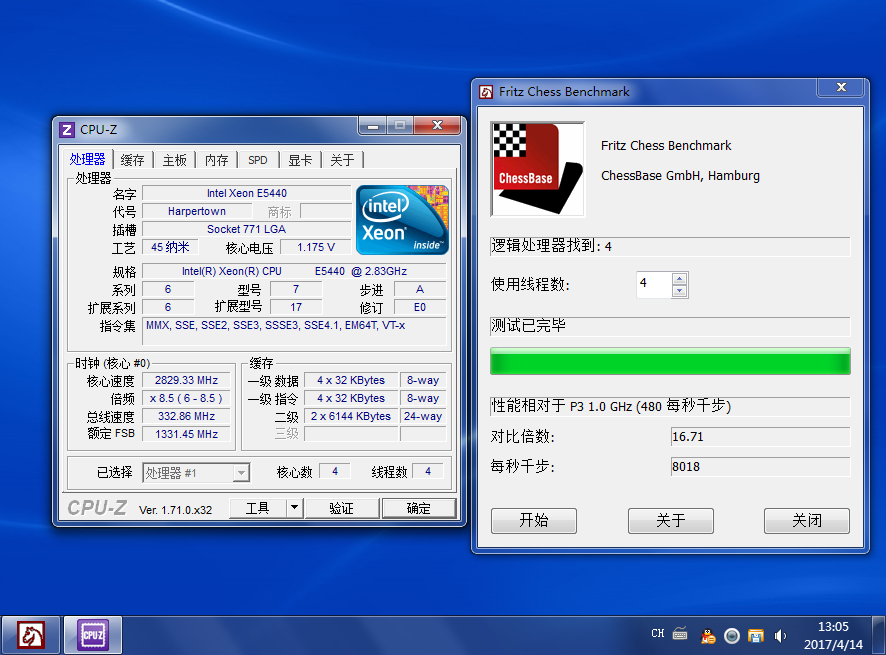The height and width of the screenshot is (655, 886).
Task: Click the 16.71 relative speed field
Action: pyautogui.click(x=760, y=436)
